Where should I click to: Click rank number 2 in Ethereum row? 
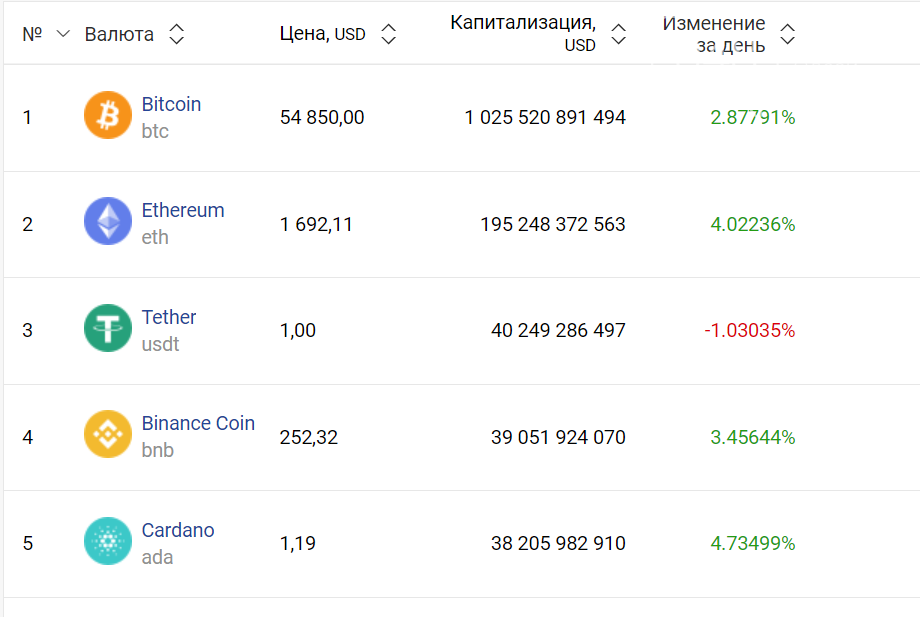click(28, 224)
